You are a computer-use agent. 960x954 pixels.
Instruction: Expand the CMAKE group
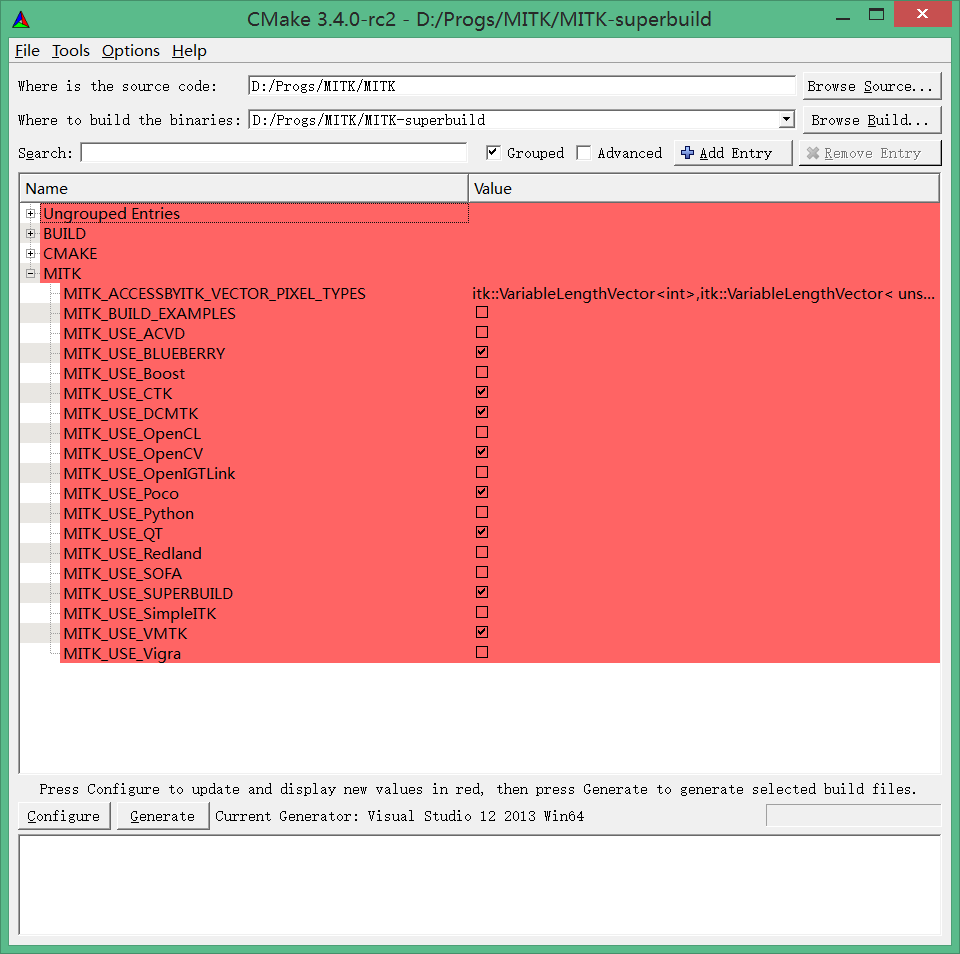31,254
